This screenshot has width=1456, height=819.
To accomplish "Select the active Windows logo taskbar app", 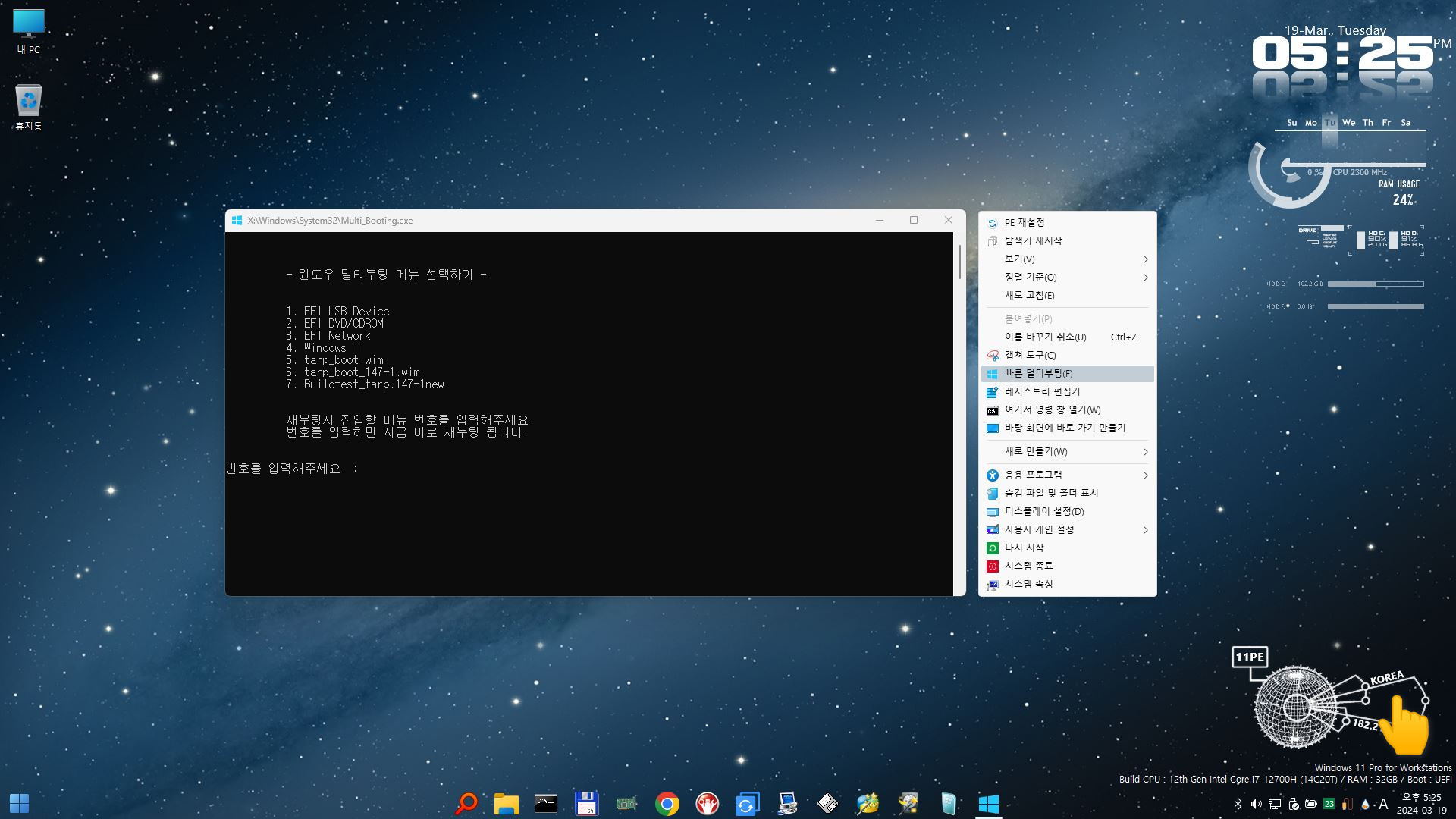I will click(x=988, y=803).
